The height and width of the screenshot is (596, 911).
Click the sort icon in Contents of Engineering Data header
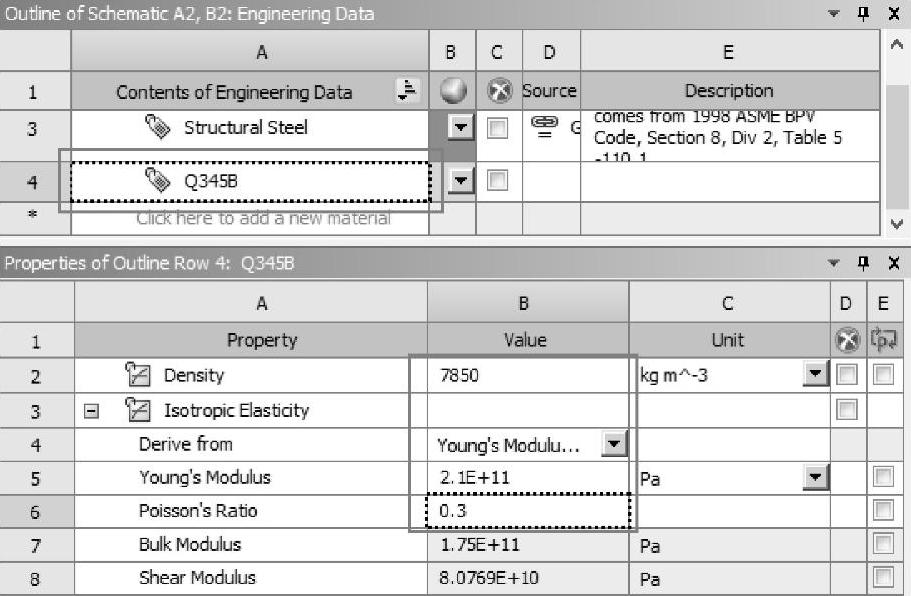(407, 90)
